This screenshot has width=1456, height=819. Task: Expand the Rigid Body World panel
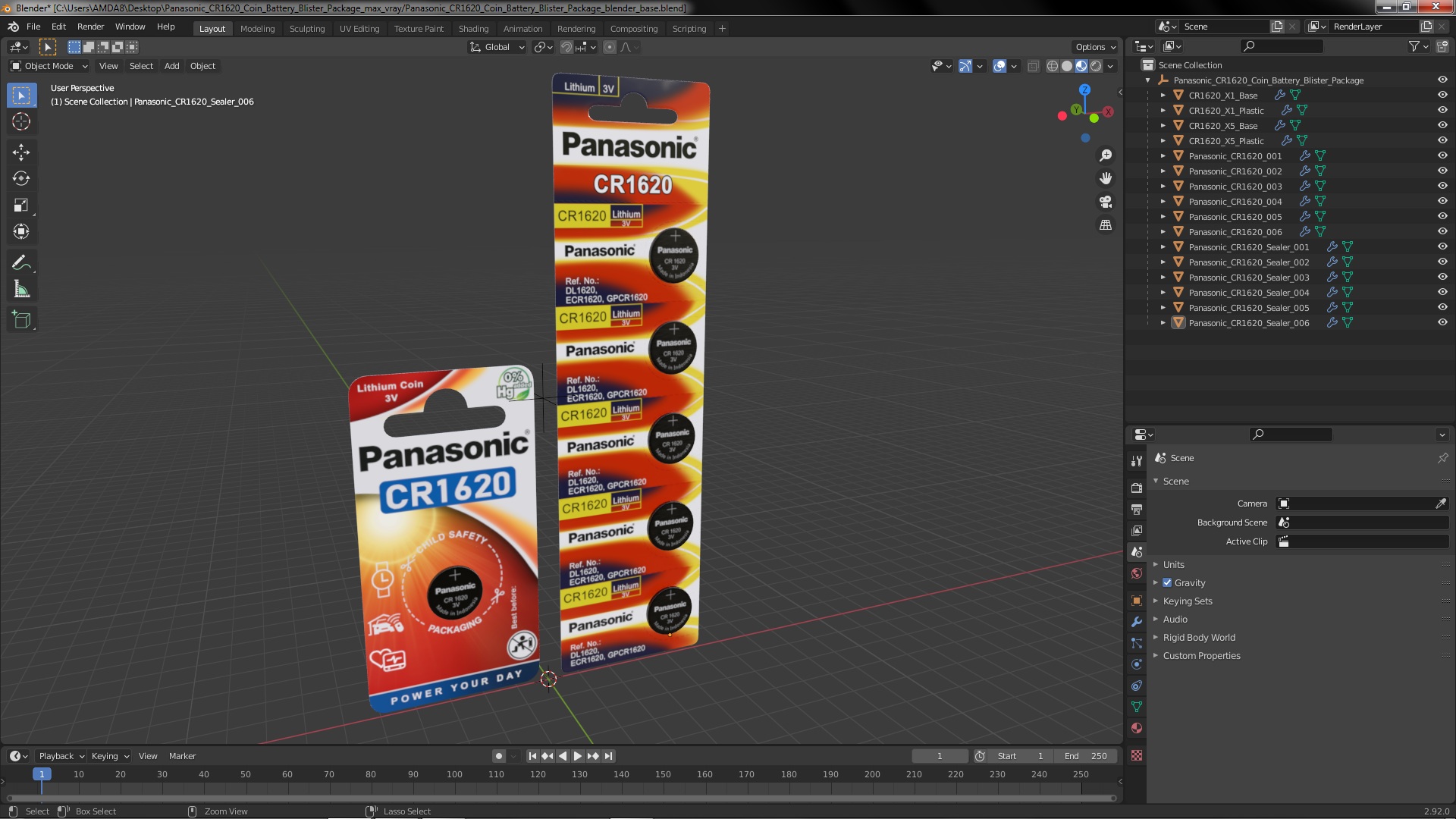click(x=1199, y=637)
